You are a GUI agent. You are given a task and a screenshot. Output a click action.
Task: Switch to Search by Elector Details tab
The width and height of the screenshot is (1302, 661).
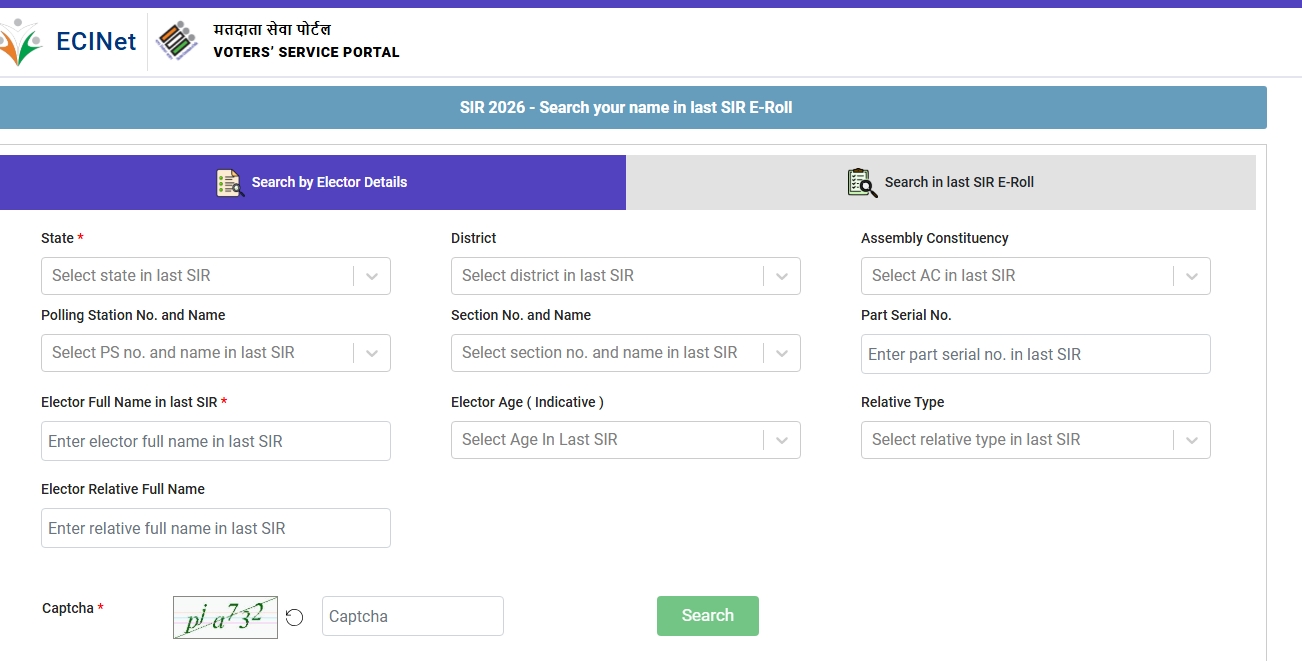pos(312,182)
